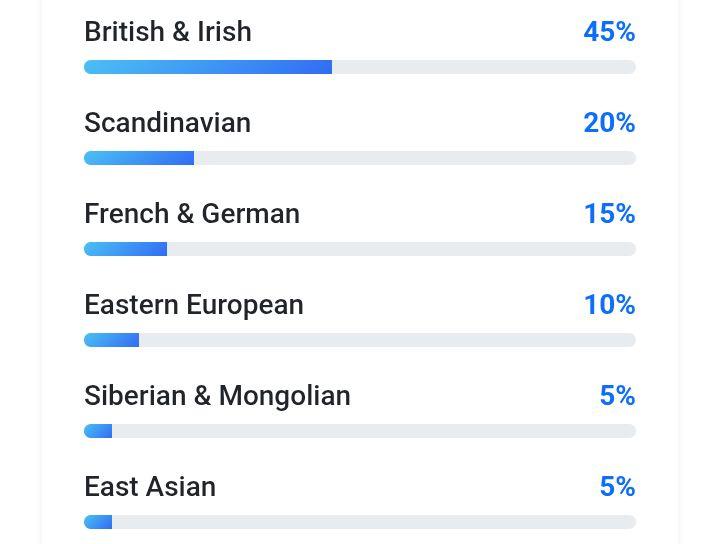The width and height of the screenshot is (720, 544).
Task: Click the 20% Scandinavian percentage
Action: point(609,123)
